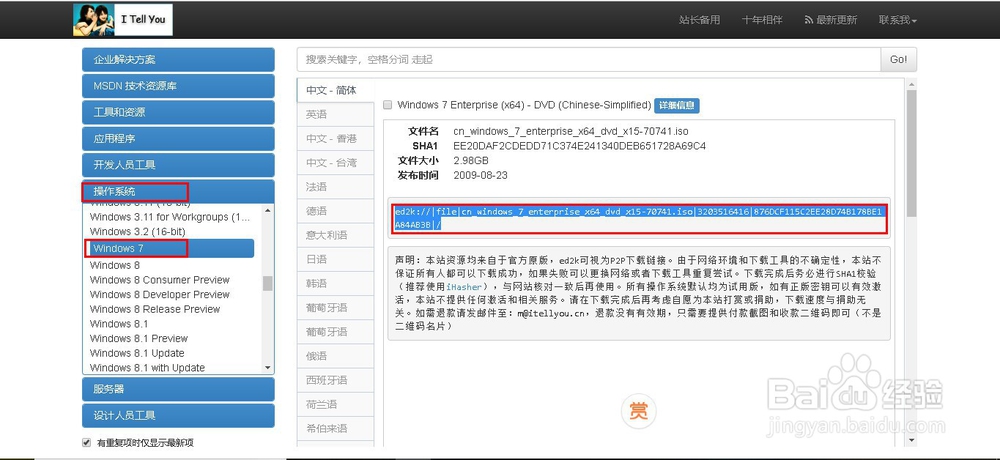The image size is (1000, 460).
Task: Switch to the 中文 - 简体 language tab
Action: tap(335, 91)
